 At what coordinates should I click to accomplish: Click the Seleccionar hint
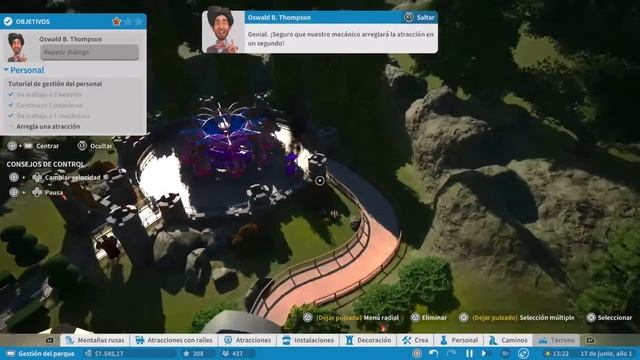click(x=615, y=318)
